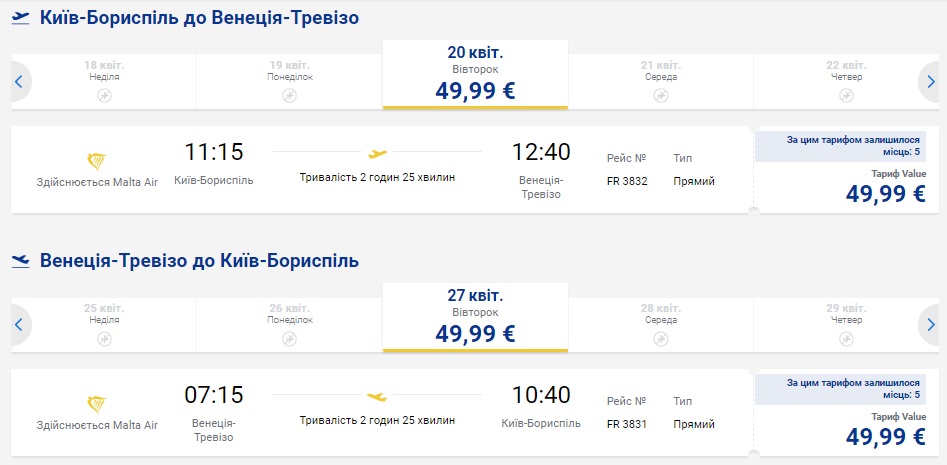This screenshot has width=947, height=465.
Task: Choose the 22 квіт. Четвер date
Action: click(846, 71)
